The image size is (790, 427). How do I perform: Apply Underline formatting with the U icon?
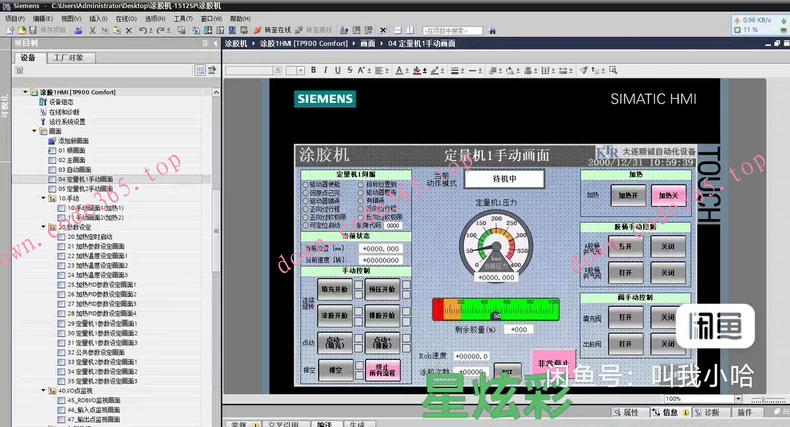point(337,70)
